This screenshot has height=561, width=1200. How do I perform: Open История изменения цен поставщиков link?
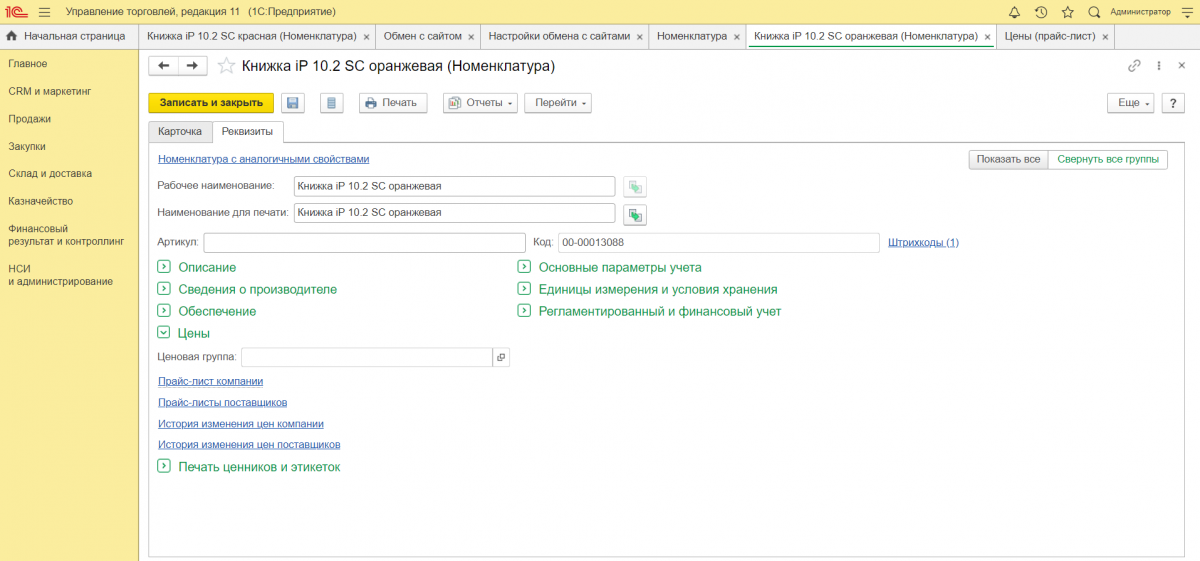point(249,444)
